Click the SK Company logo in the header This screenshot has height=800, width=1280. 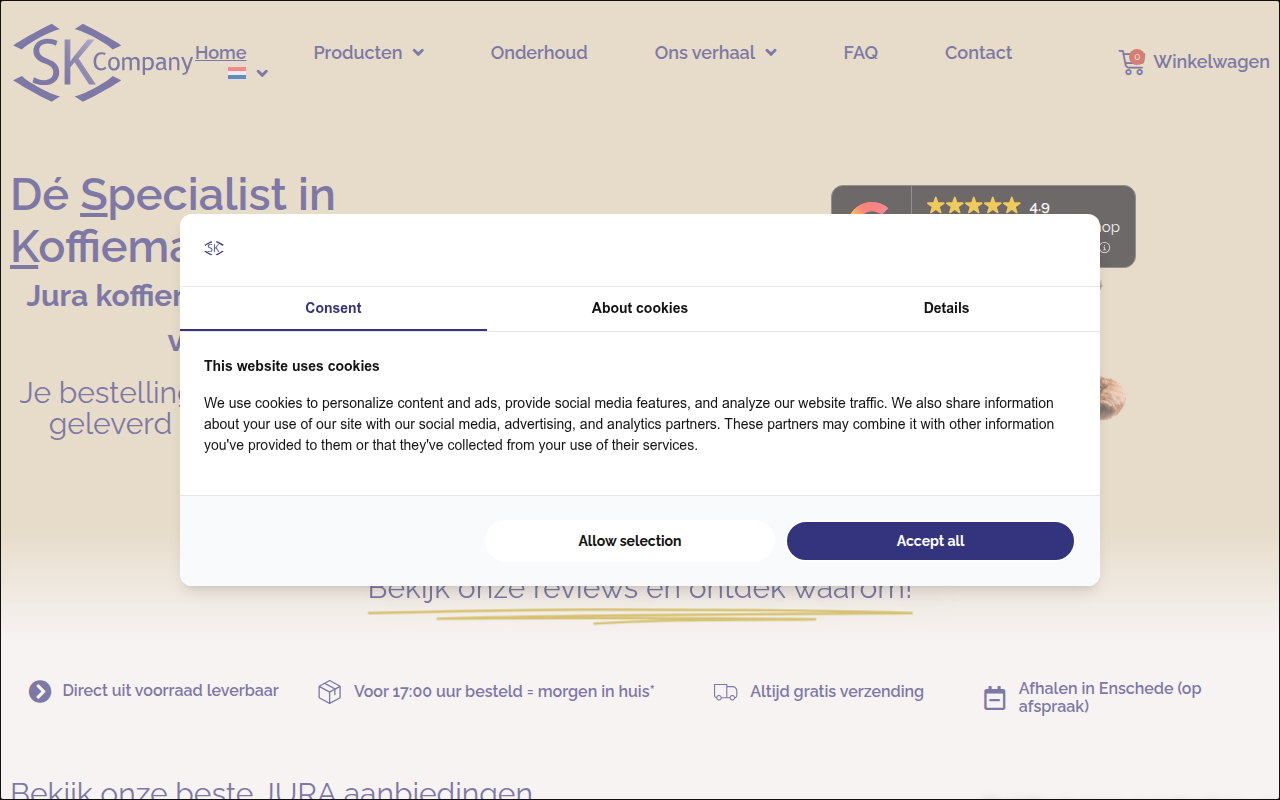(102, 63)
